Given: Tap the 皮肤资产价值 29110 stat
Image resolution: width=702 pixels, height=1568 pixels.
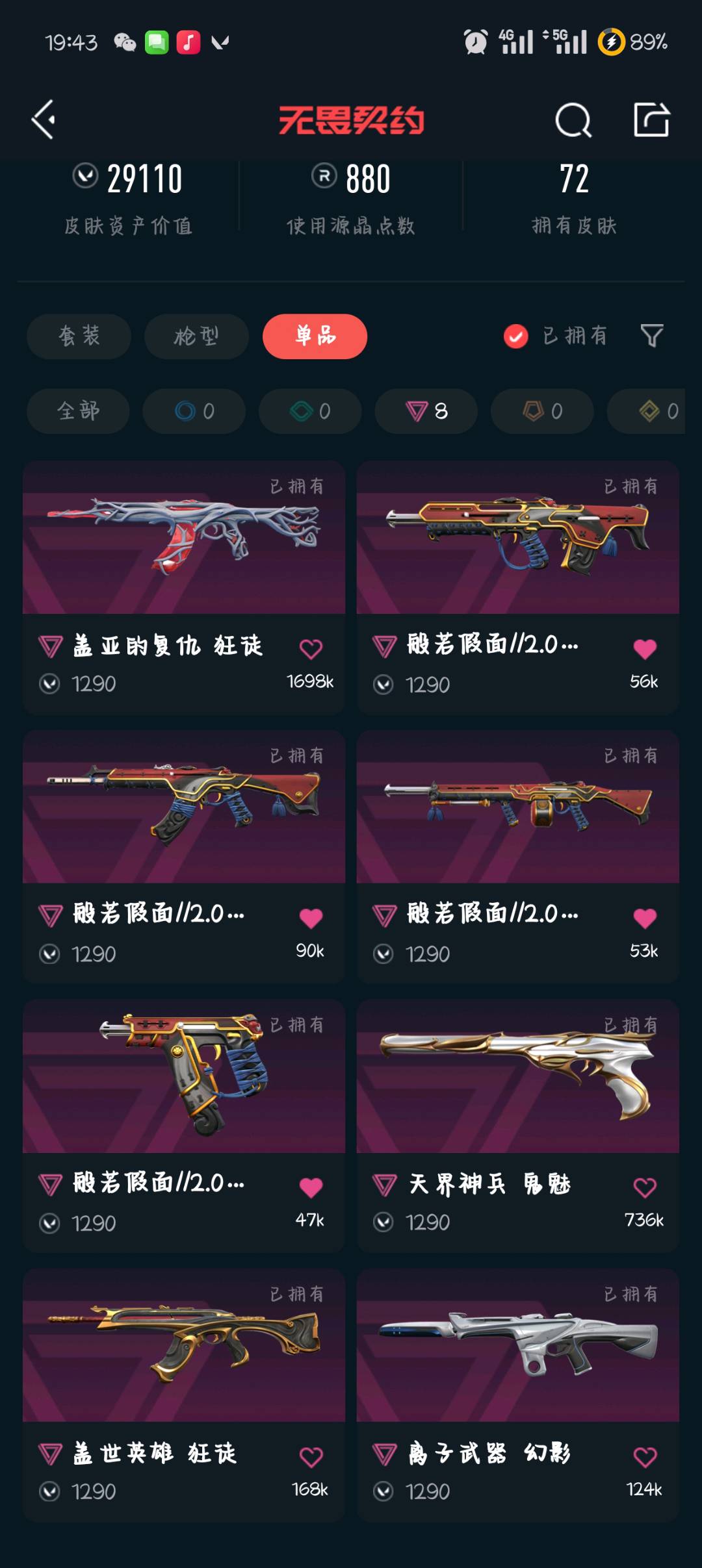Looking at the screenshot, I should click(x=128, y=198).
